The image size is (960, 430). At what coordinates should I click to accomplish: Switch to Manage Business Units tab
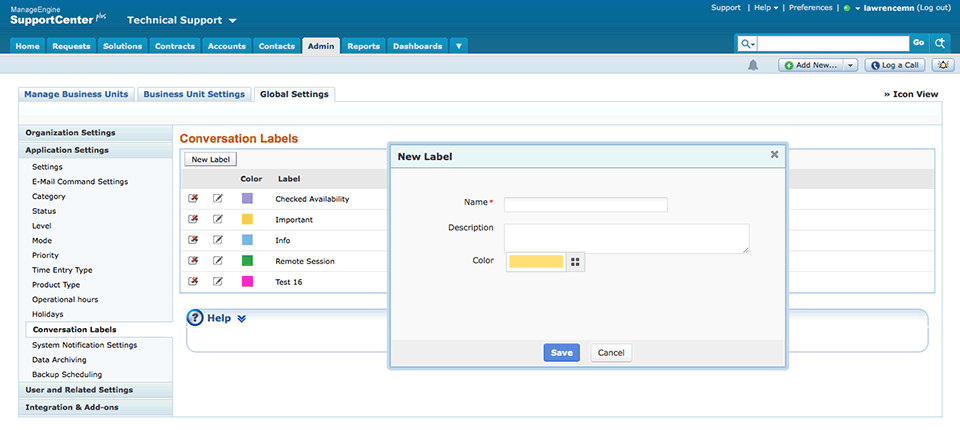pyautogui.click(x=76, y=94)
